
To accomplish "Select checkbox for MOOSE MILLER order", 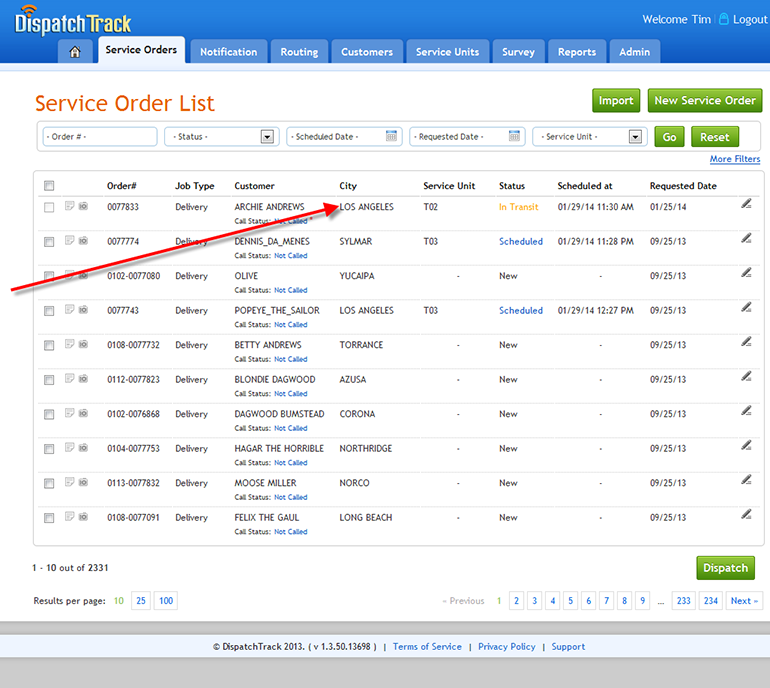I will [49, 483].
